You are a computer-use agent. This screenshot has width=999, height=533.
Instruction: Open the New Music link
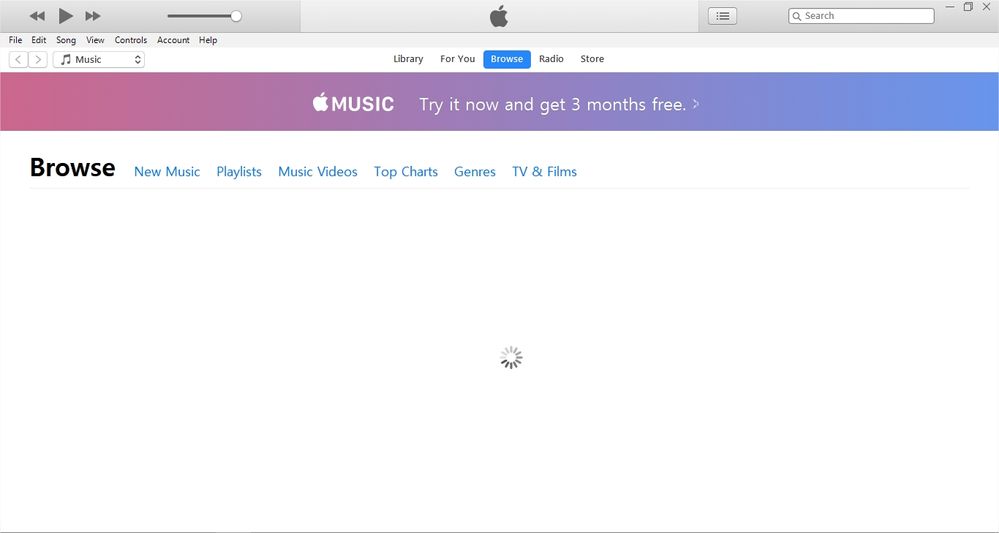pyautogui.click(x=167, y=171)
